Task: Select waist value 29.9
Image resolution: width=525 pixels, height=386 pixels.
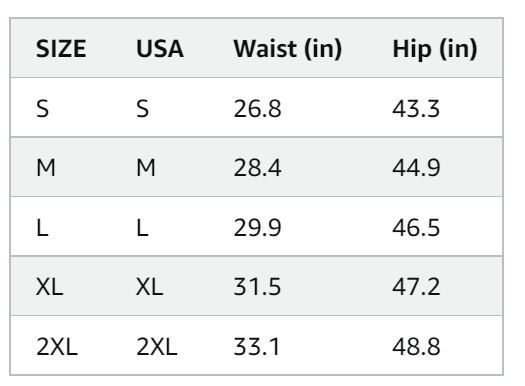Action: [257, 228]
